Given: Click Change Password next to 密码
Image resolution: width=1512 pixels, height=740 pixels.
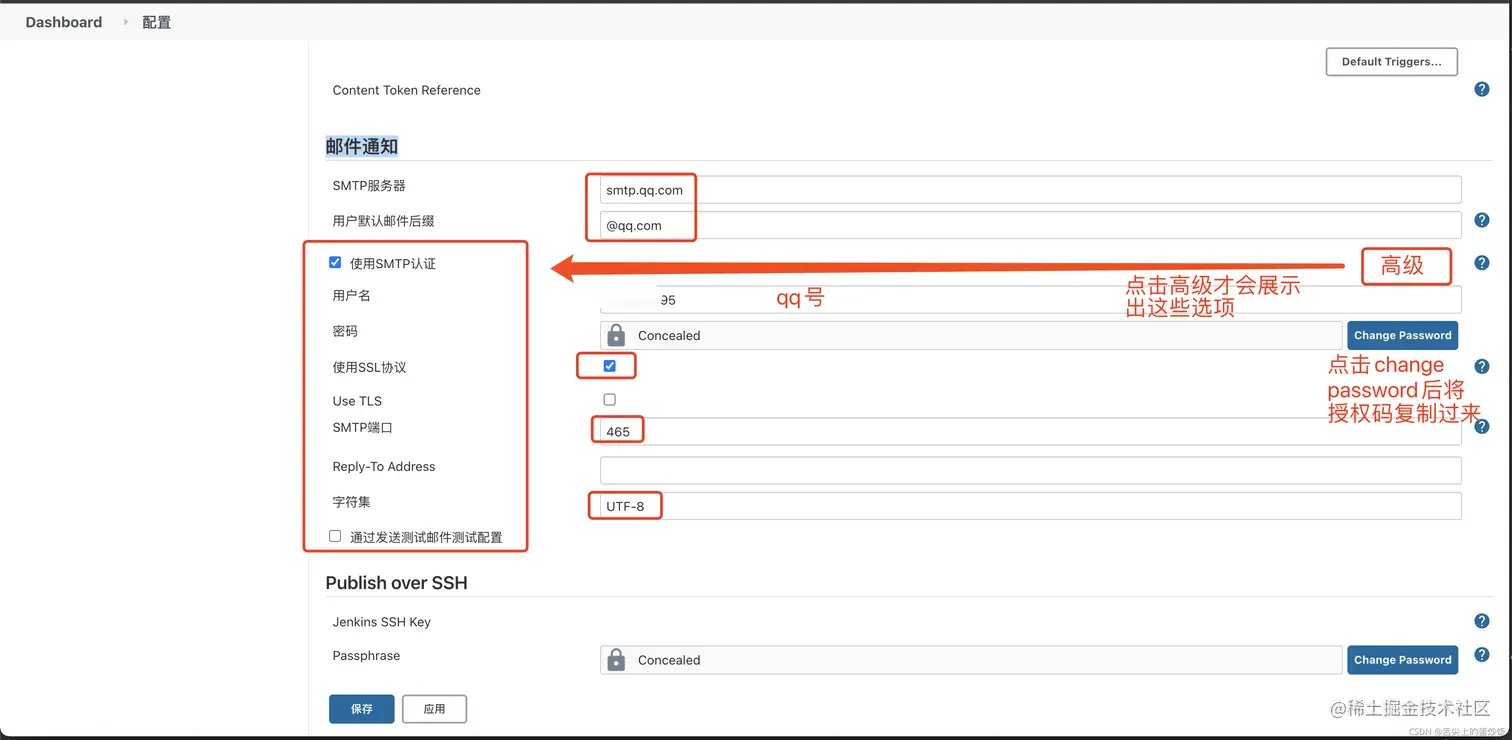Looking at the screenshot, I should click(x=1402, y=335).
